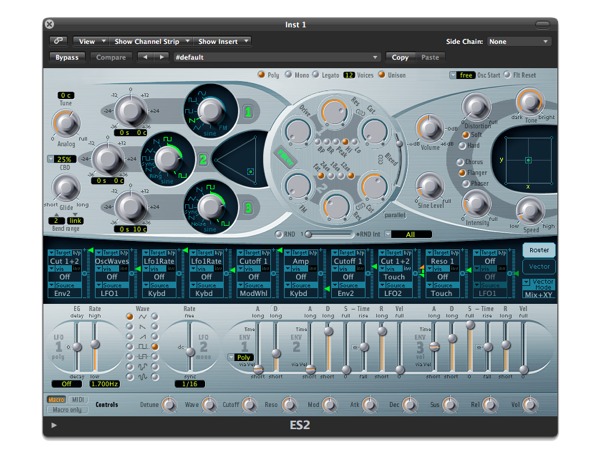Image resolution: width=600 pixels, height=458 pixels.
Task: Open Side Chain None dropdown
Action: tap(518, 41)
